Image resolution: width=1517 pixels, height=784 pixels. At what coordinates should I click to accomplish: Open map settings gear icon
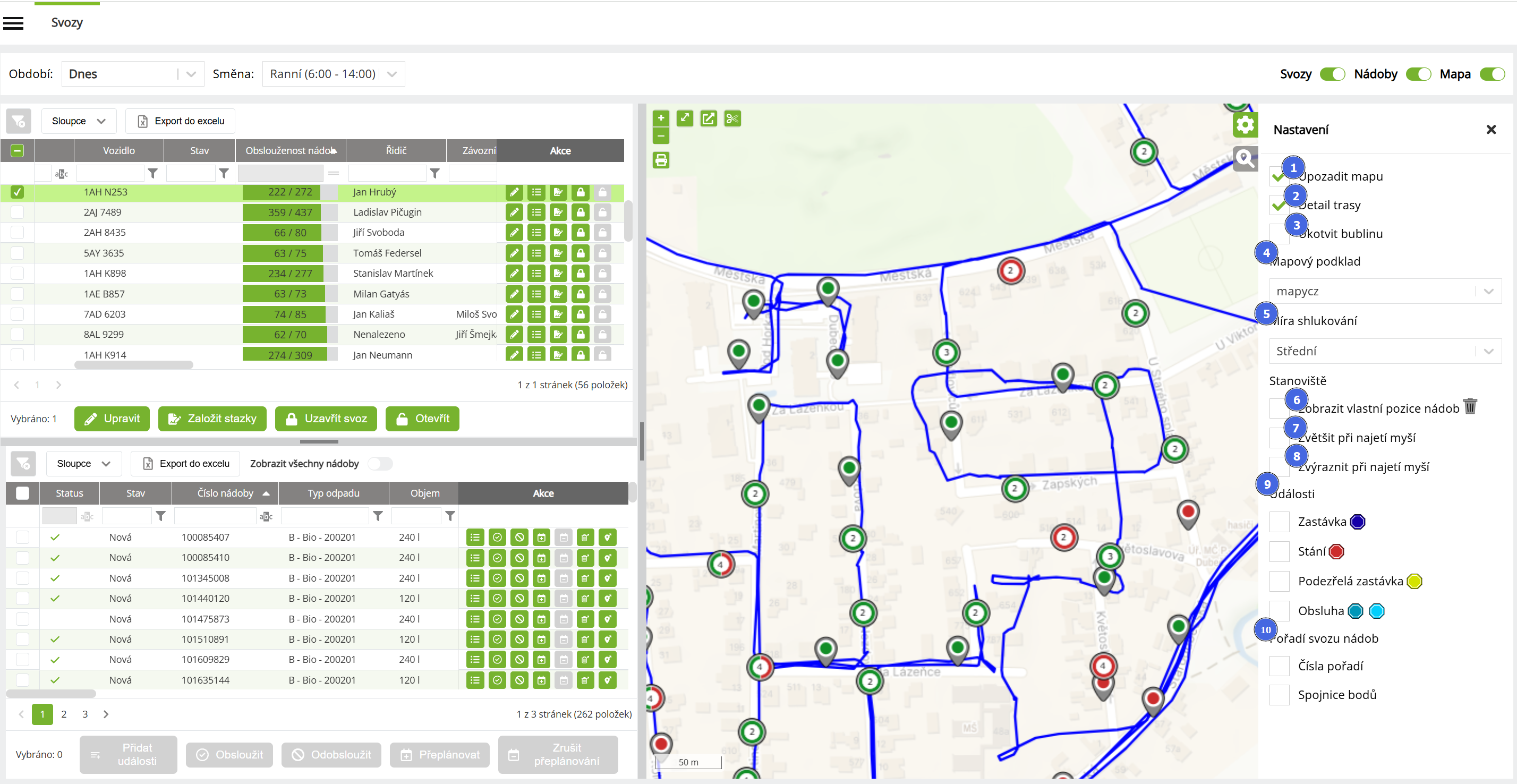click(x=1245, y=125)
